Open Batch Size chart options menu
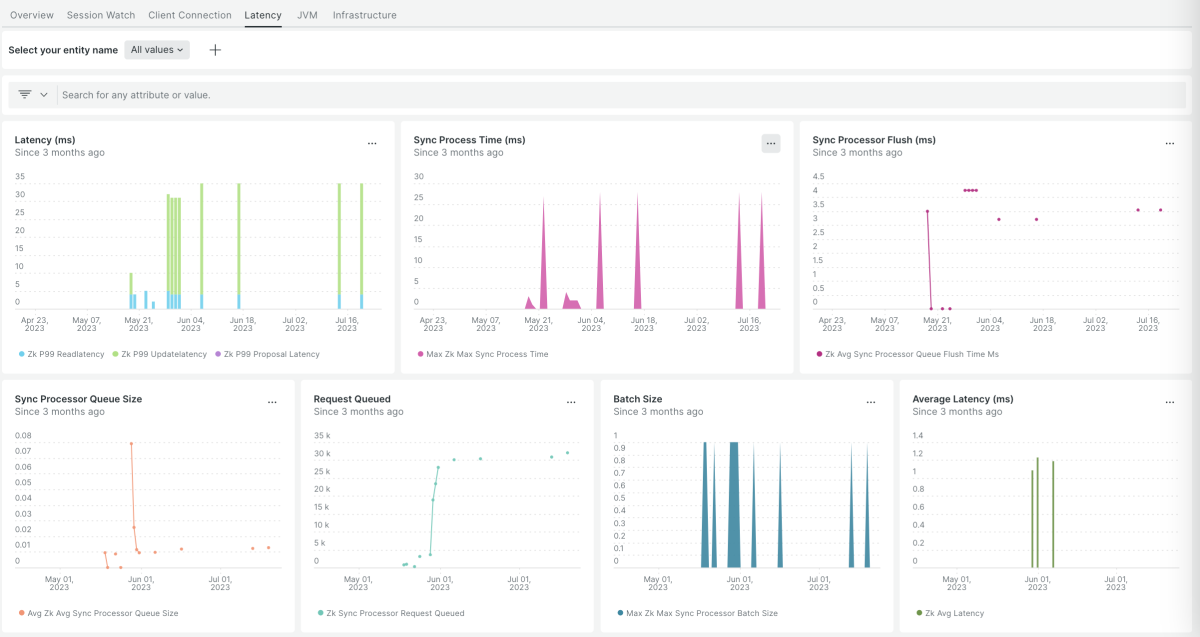Image resolution: width=1200 pixels, height=637 pixels. (x=870, y=403)
